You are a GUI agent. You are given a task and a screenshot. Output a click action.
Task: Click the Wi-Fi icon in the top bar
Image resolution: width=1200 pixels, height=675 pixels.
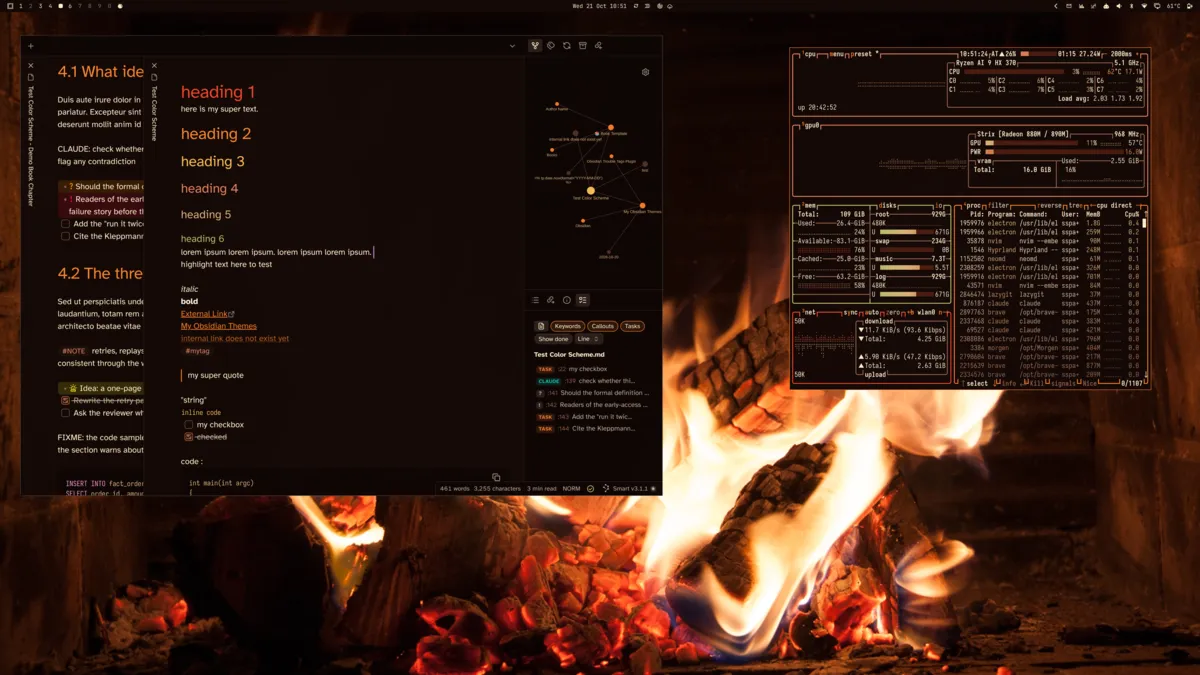coord(1144,6)
